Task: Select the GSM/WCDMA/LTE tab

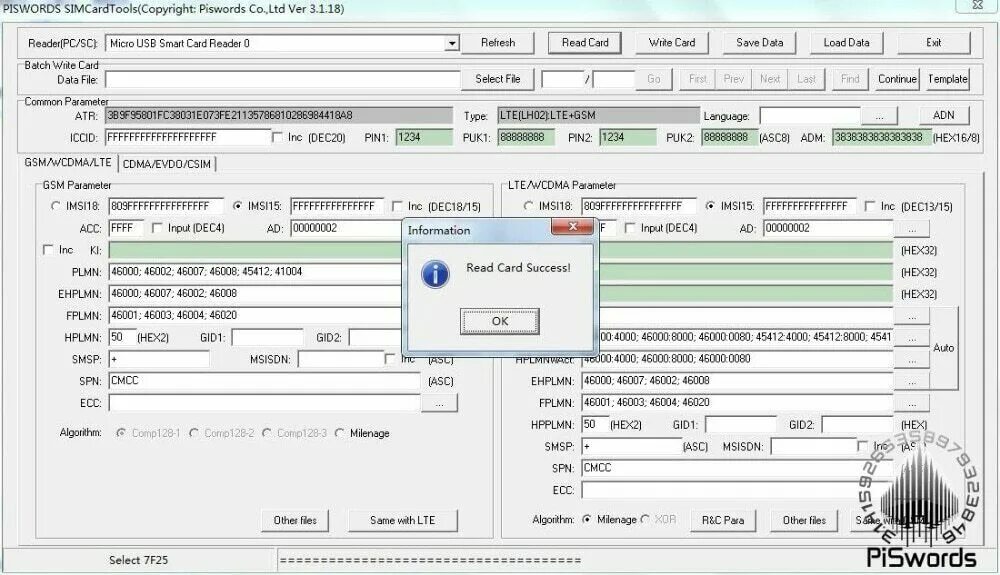Action: [68, 163]
